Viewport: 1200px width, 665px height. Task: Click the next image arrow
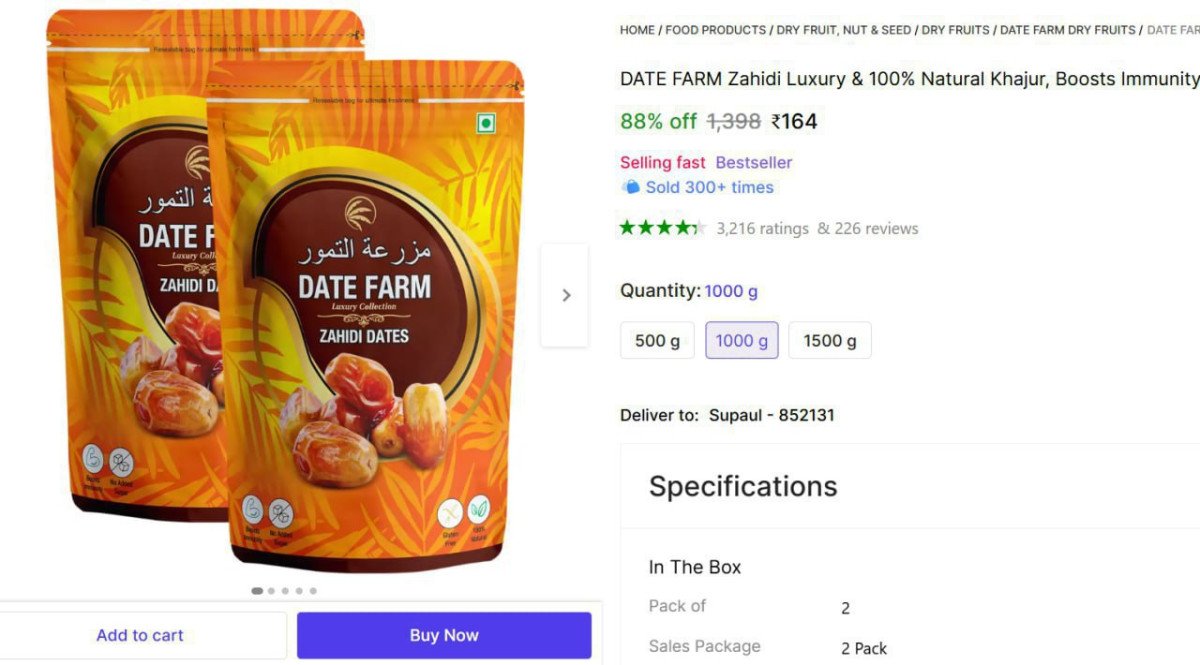click(x=565, y=295)
